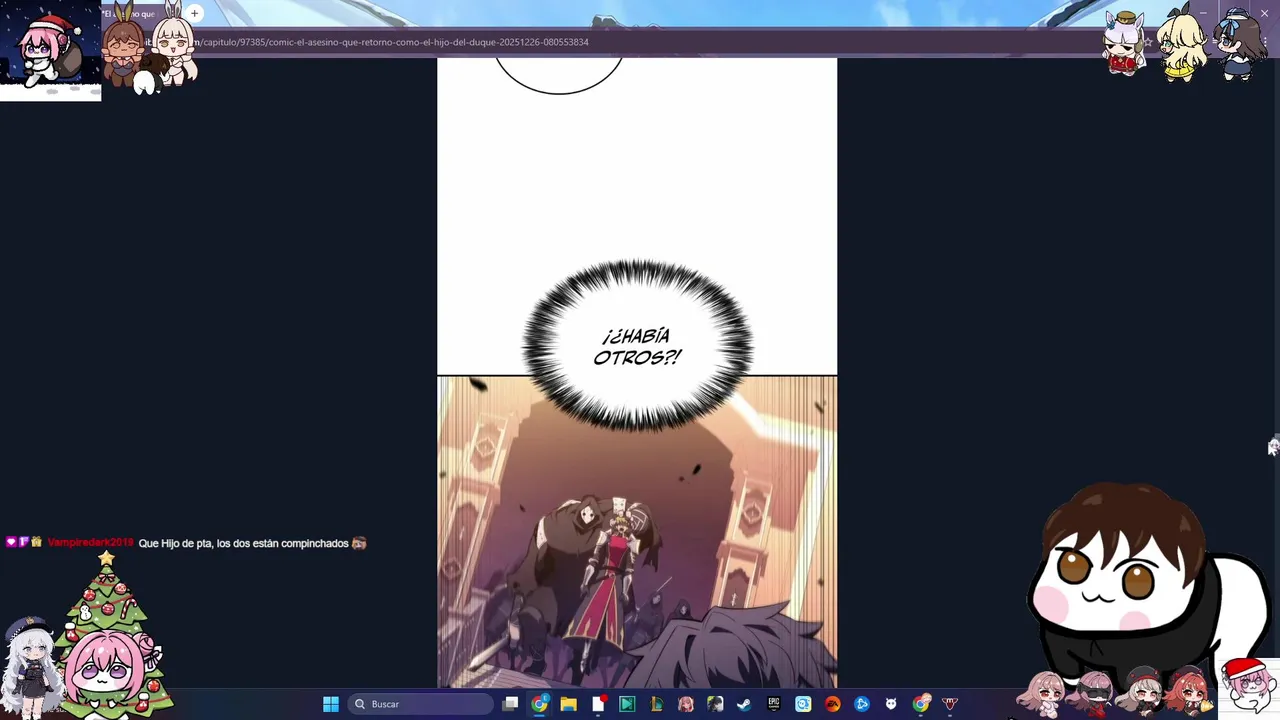Open the light-blue square app icon

(x=803, y=704)
